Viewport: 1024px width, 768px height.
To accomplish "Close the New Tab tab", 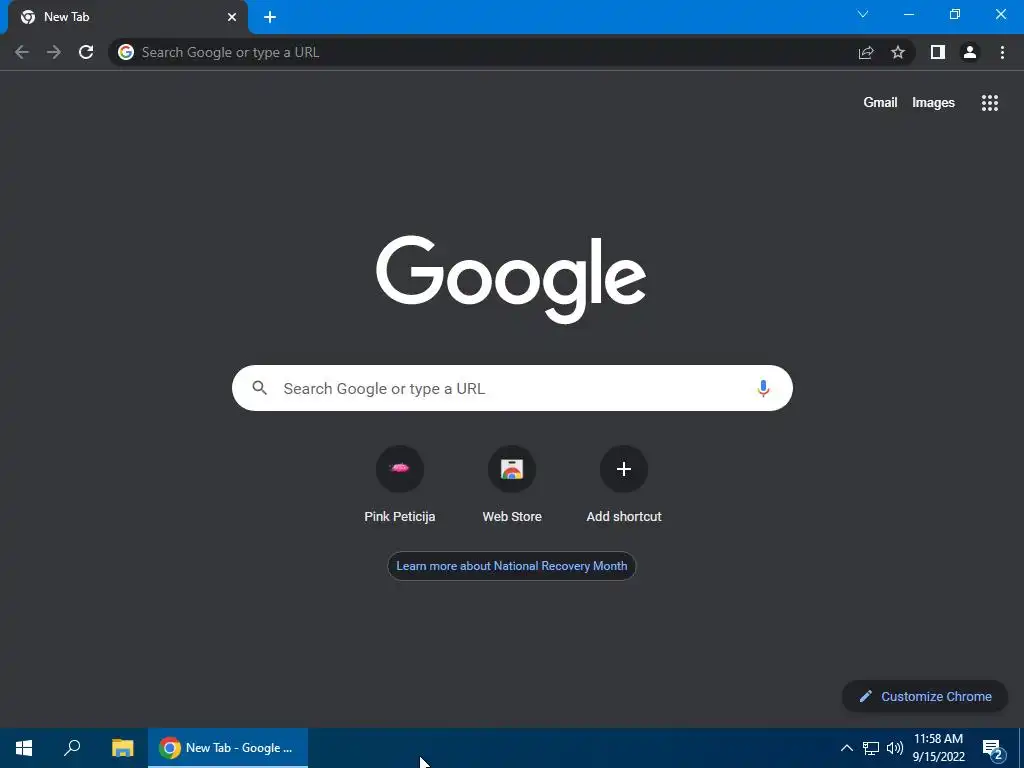I will click(x=232, y=17).
